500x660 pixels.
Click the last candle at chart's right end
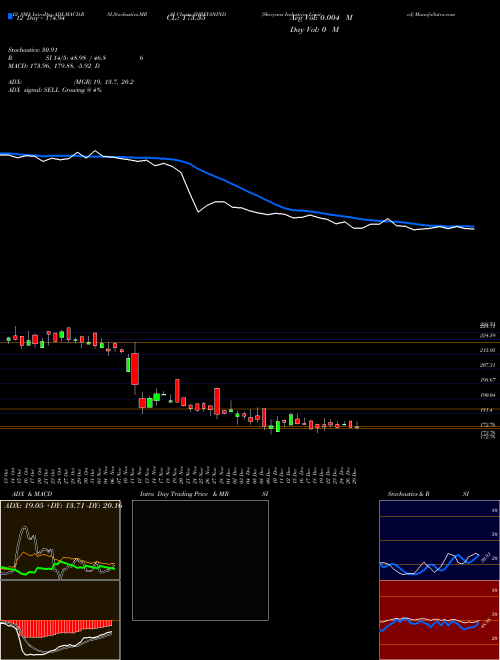(x=357, y=426)
